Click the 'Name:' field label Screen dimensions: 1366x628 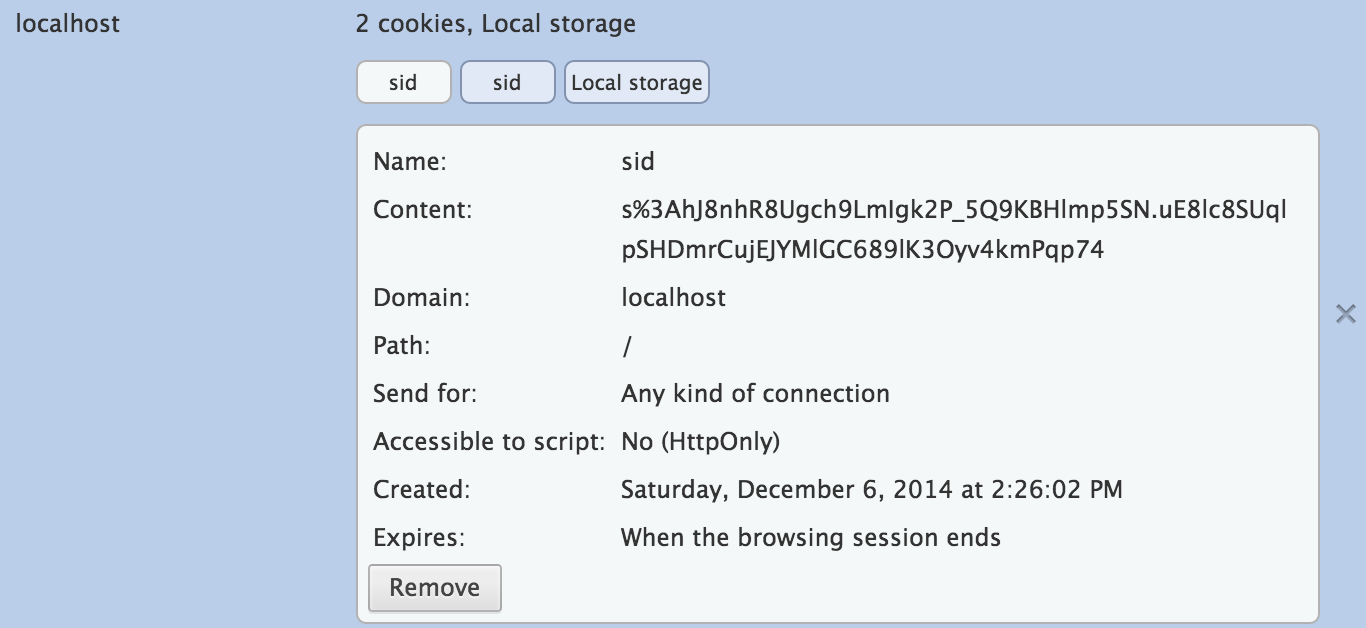click(409, 162)
